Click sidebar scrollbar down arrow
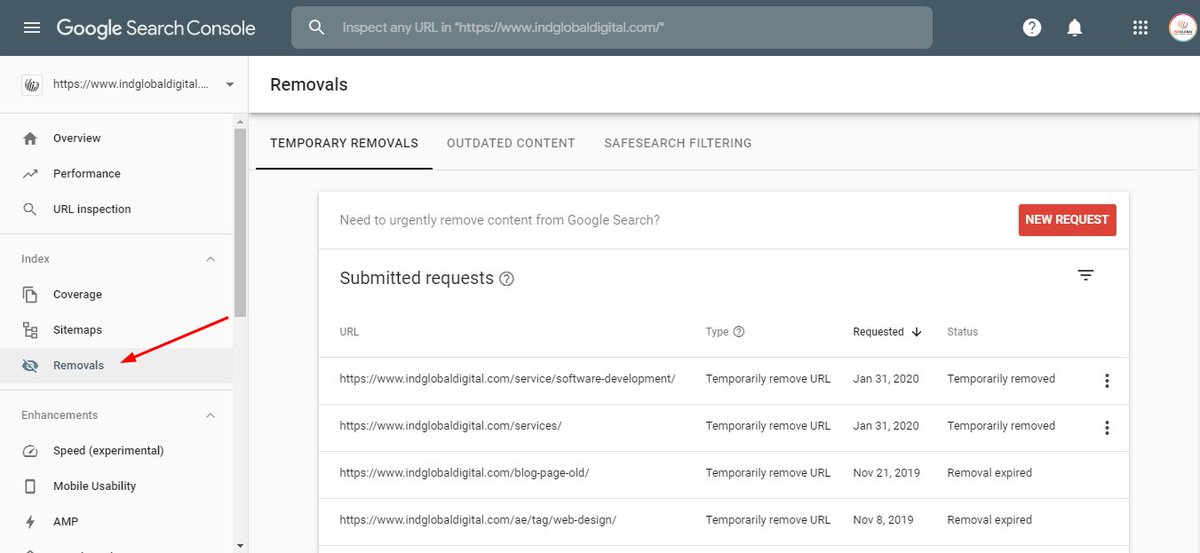The image size is (1200, 553). point(240,545)
